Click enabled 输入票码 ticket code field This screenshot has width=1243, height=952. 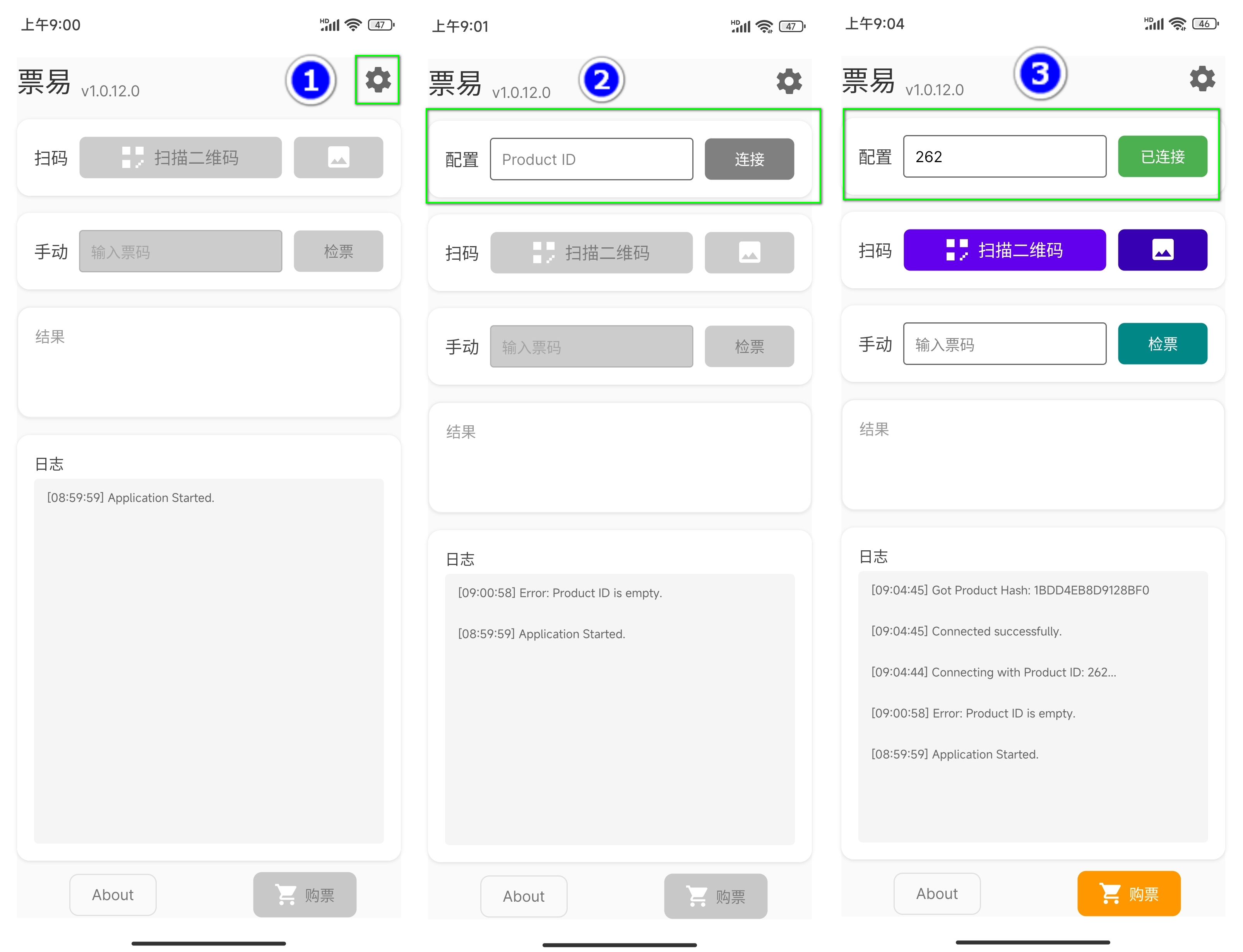(x=1004, y=344)
